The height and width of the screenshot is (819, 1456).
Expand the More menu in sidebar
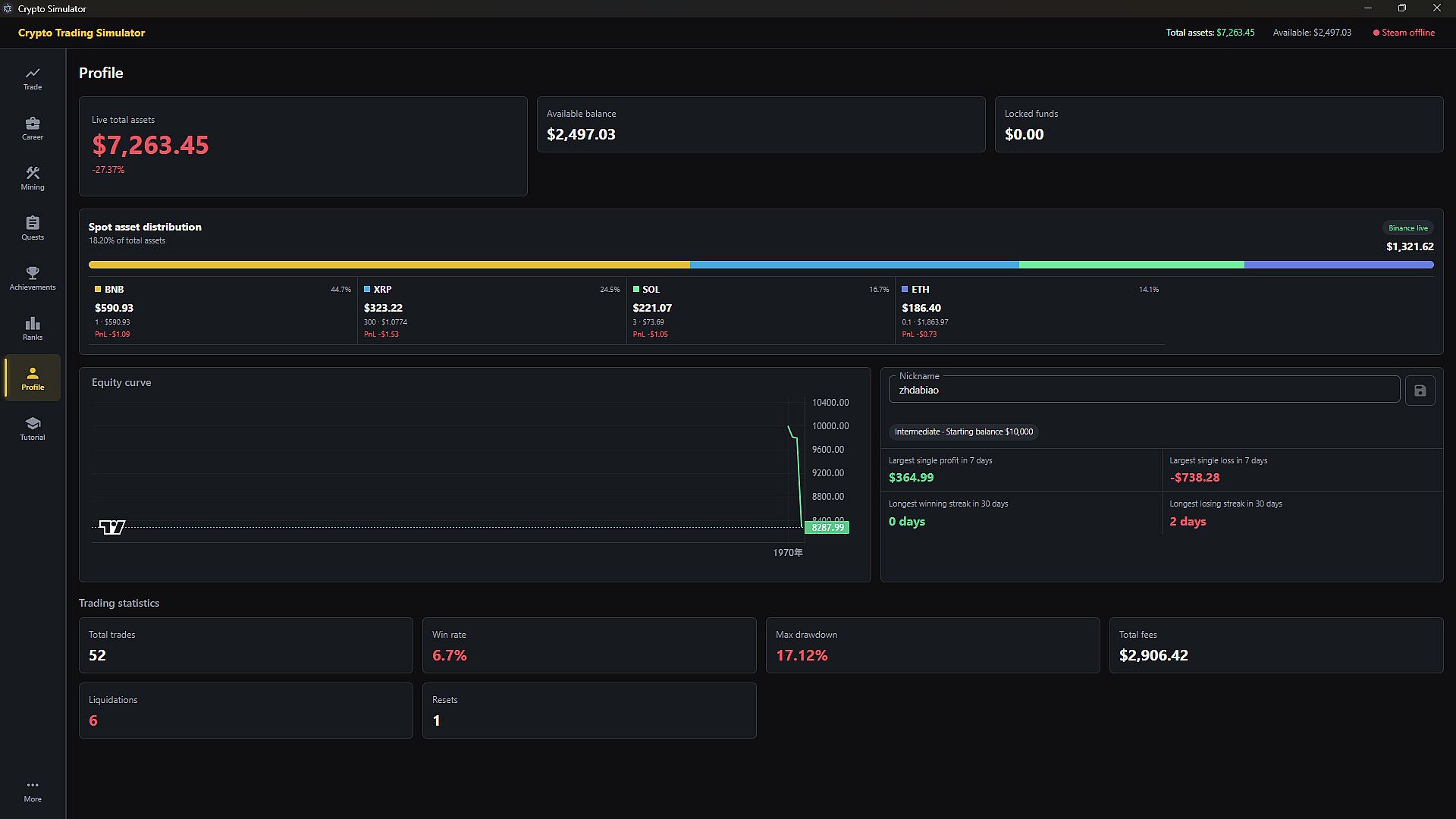[33, 792]
